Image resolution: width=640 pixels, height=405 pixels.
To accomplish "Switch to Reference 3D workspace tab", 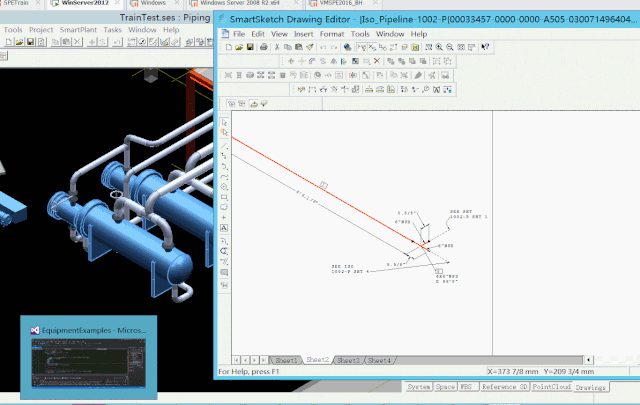I will pos(504,387).
